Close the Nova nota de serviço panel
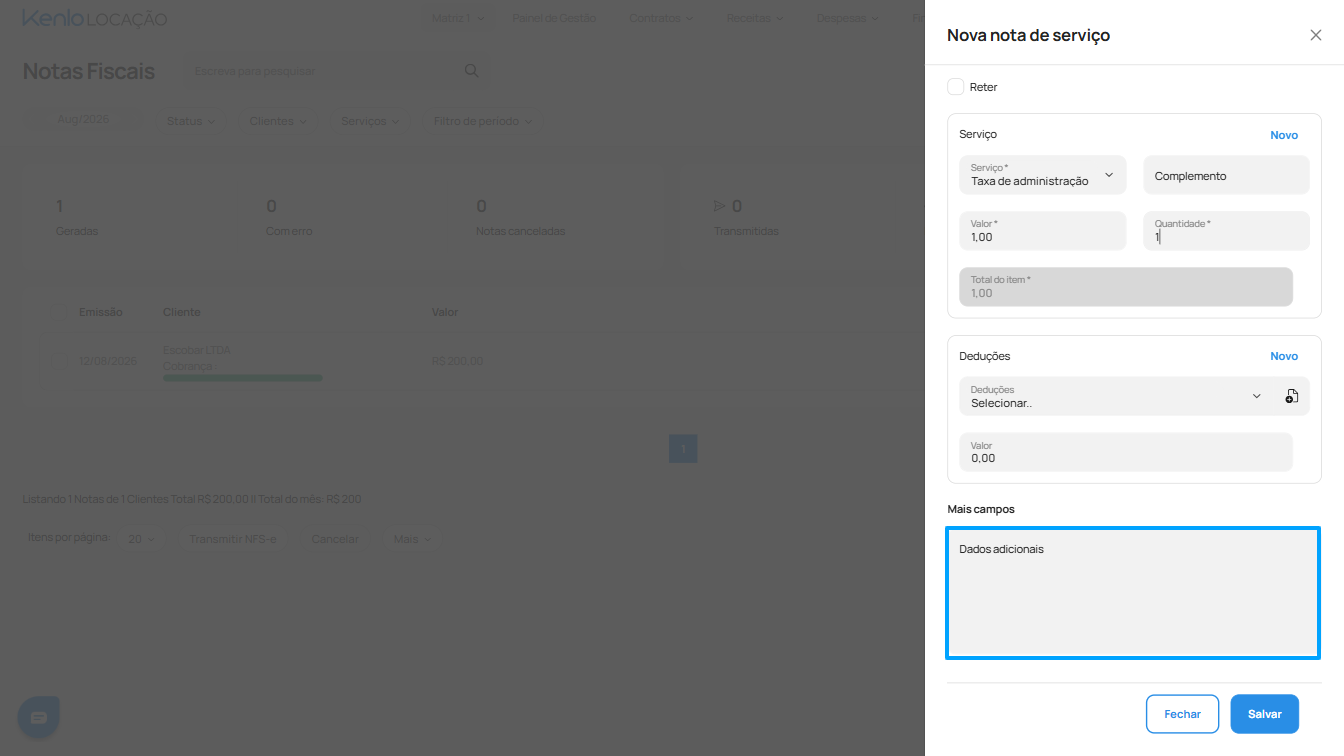1344x756 pixels. pos(1315,35)
